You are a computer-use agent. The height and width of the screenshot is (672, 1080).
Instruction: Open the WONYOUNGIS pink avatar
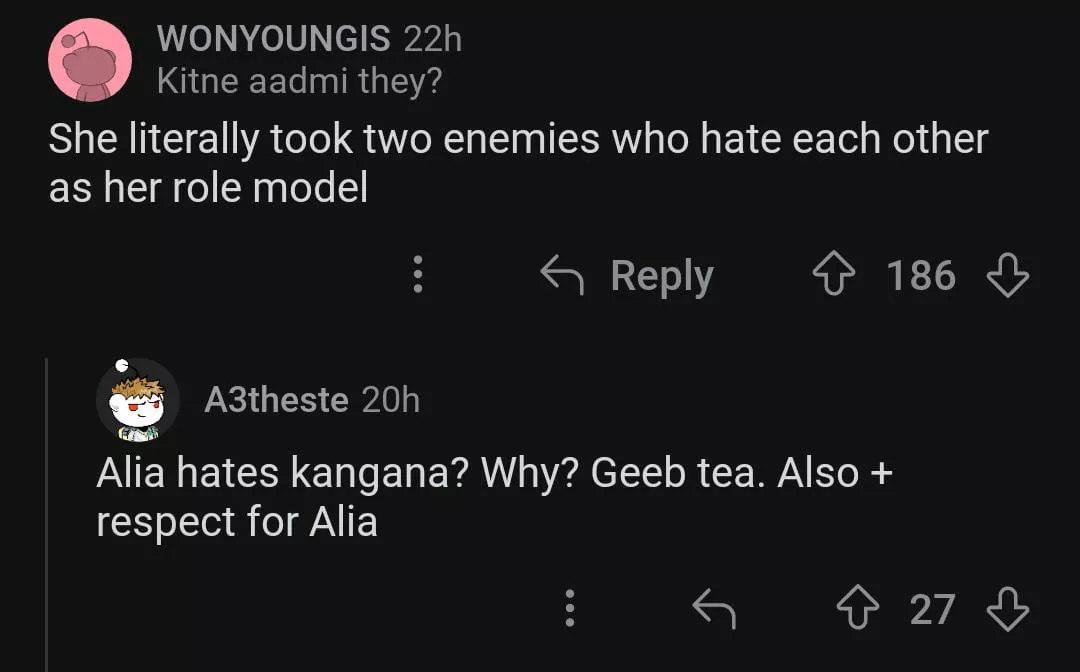(x=90, y=60)
